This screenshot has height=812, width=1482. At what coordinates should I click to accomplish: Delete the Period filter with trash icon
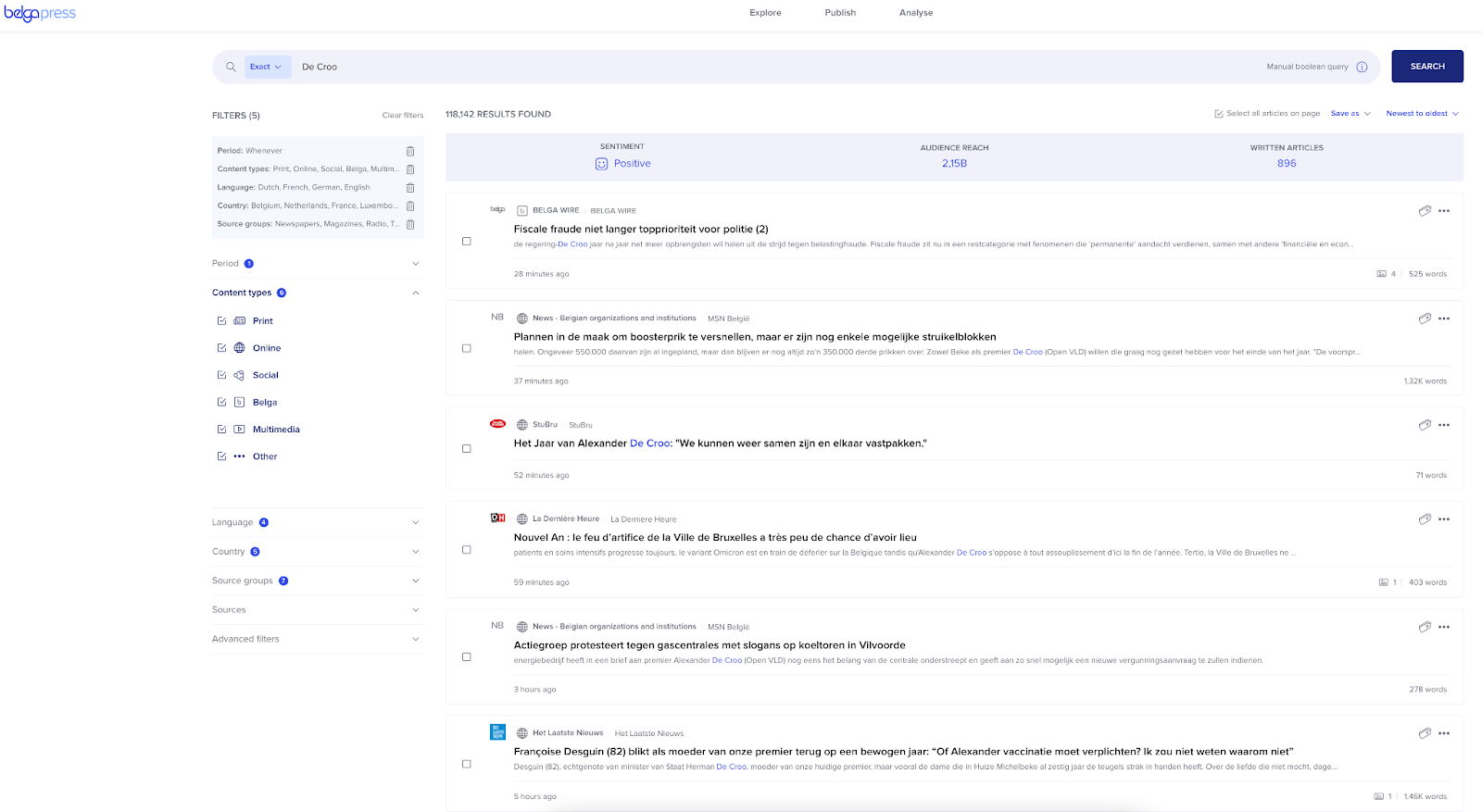[410, 151]
